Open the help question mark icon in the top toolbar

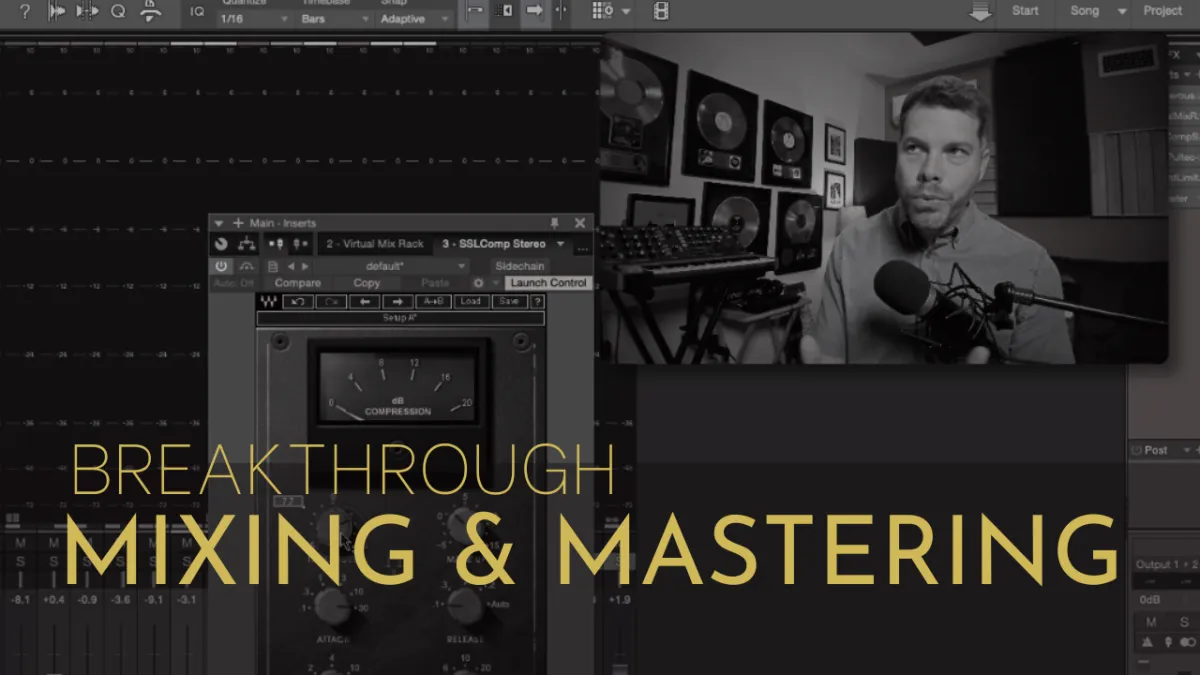coord(25,12)
